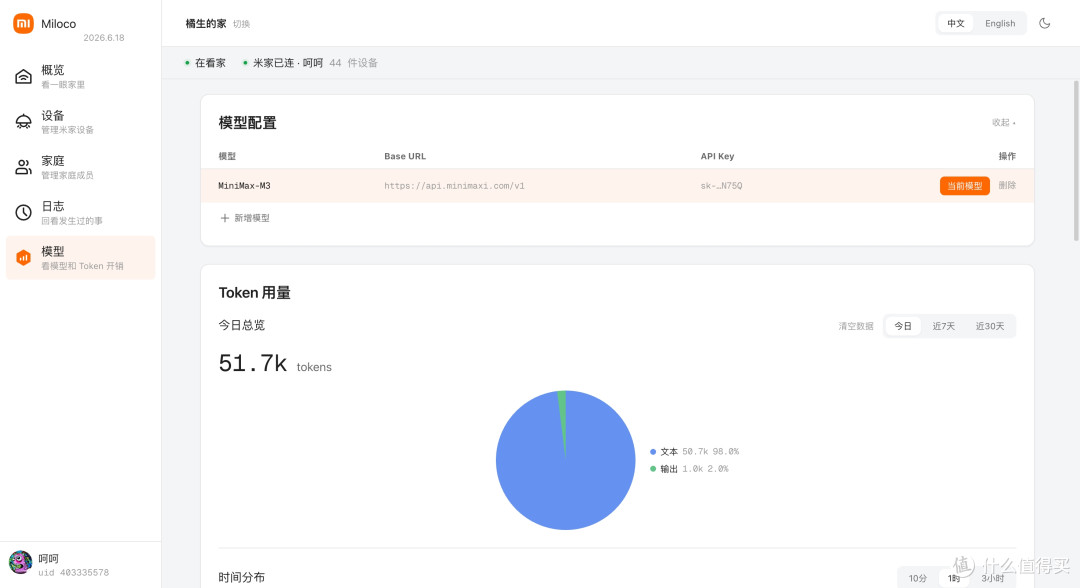Switch language to 中文

point(955,23)
